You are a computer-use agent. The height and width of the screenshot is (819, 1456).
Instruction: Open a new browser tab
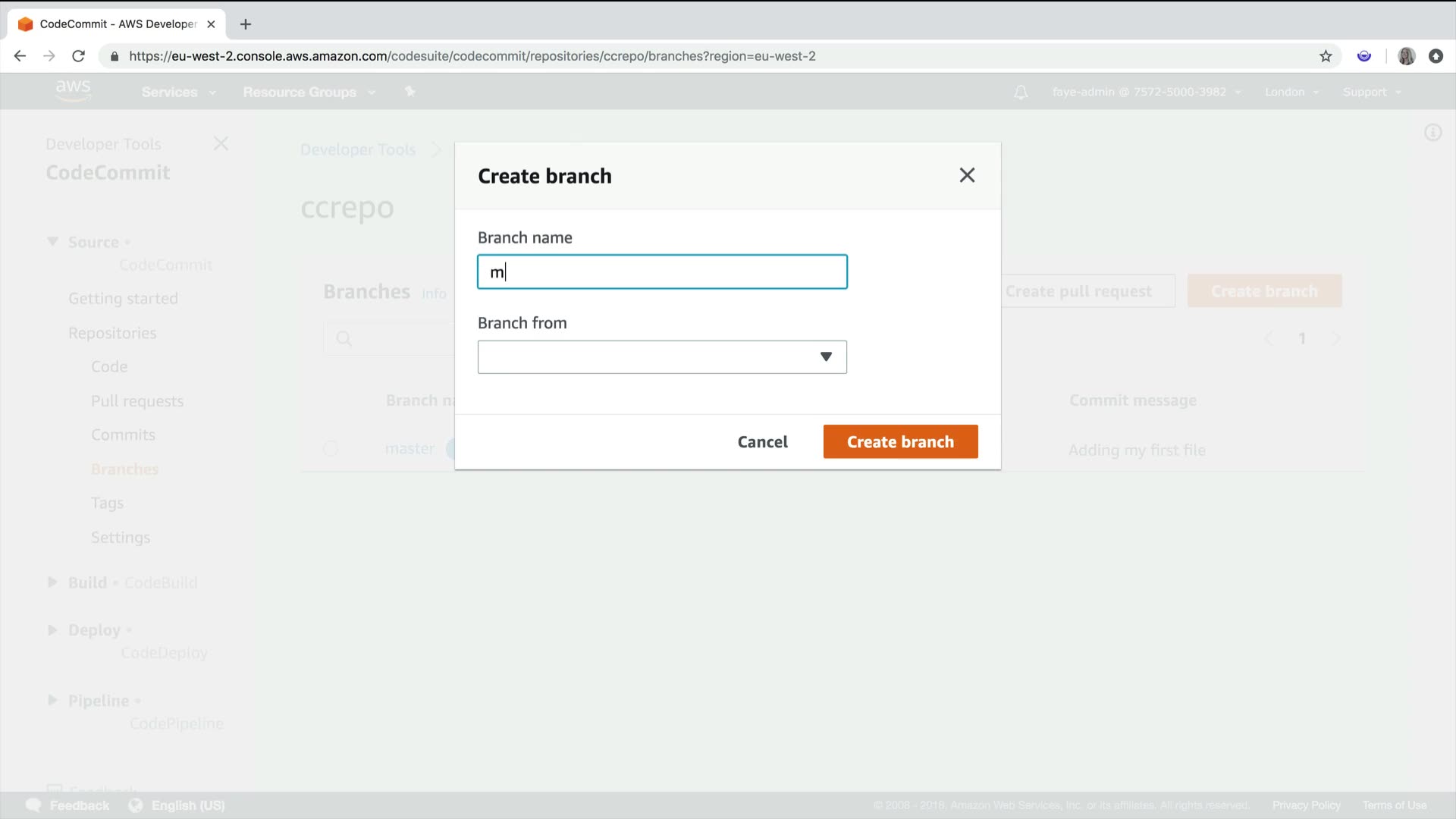tap(245, 24)
